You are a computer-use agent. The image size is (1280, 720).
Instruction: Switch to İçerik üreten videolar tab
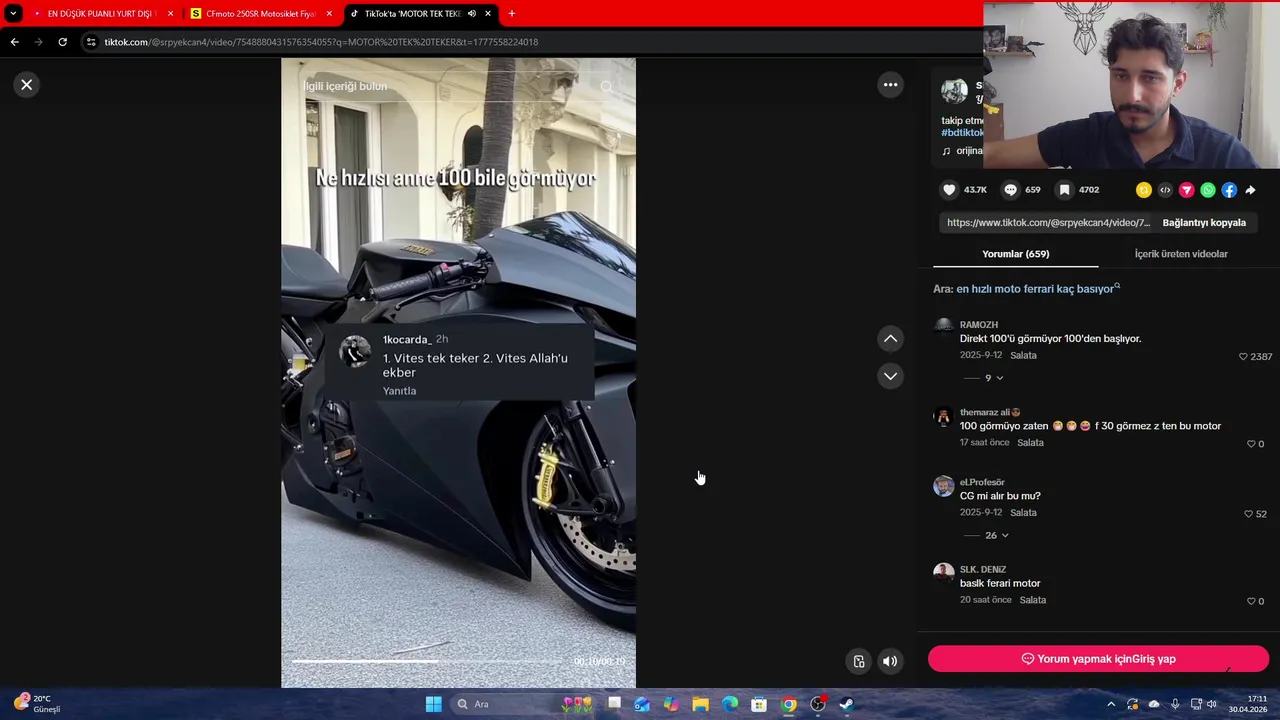[1181, 254]
